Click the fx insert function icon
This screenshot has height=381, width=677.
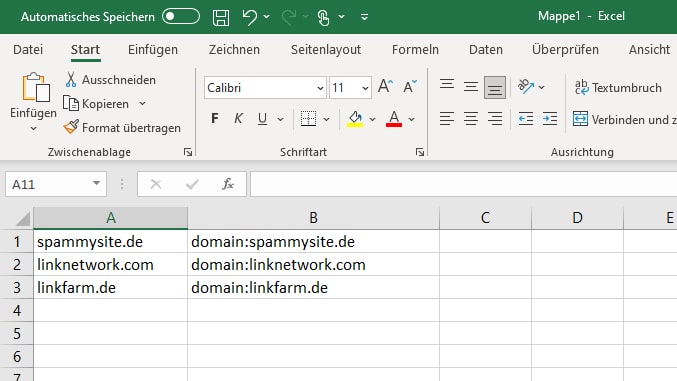tap(228, 184)
